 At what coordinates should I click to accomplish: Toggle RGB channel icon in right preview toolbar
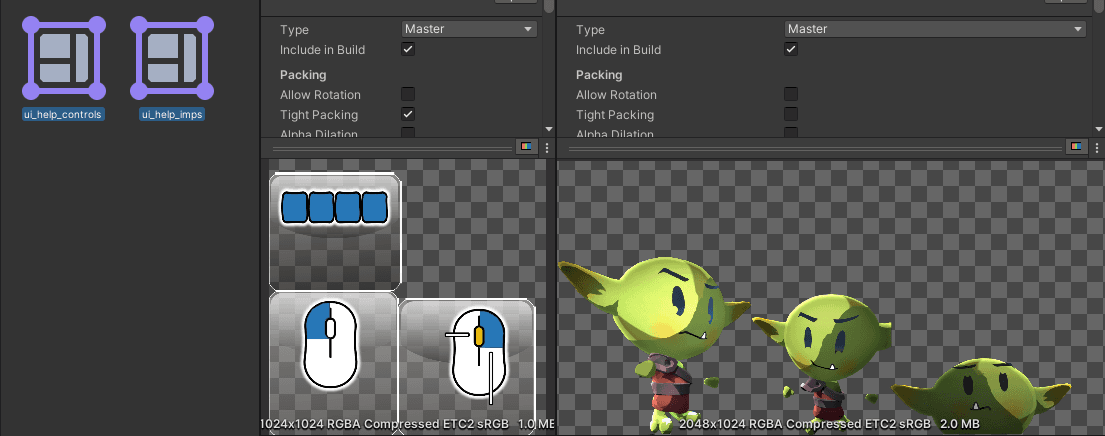(x=1075, y=147)
